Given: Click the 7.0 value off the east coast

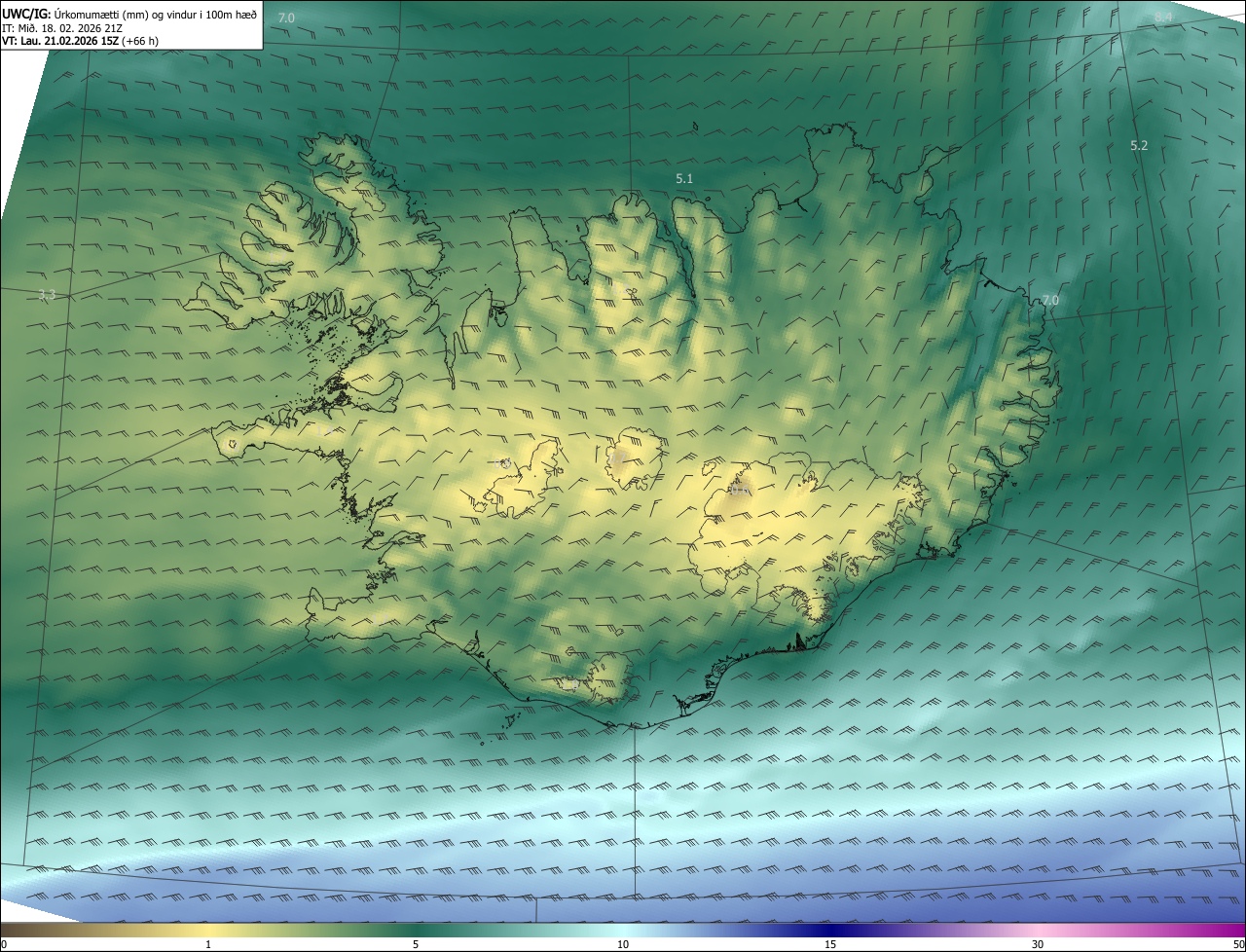Looking at the screenshot, I should click(x=1049, y=300).
